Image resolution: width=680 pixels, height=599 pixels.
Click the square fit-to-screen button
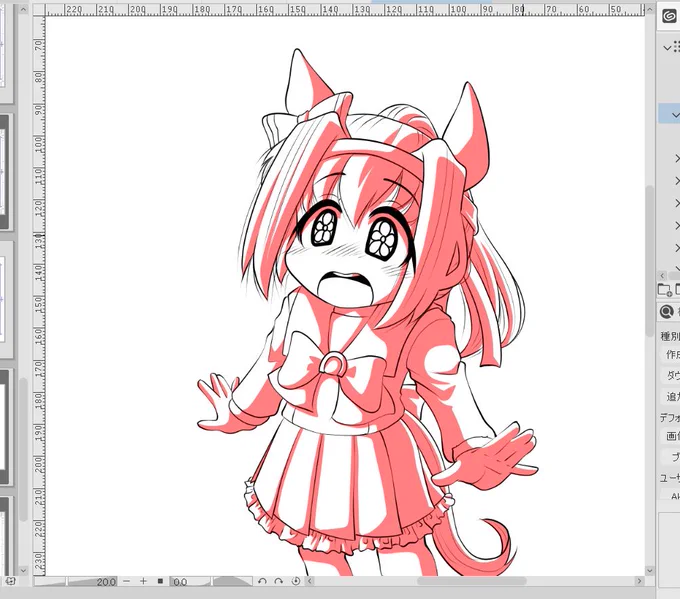160,581
